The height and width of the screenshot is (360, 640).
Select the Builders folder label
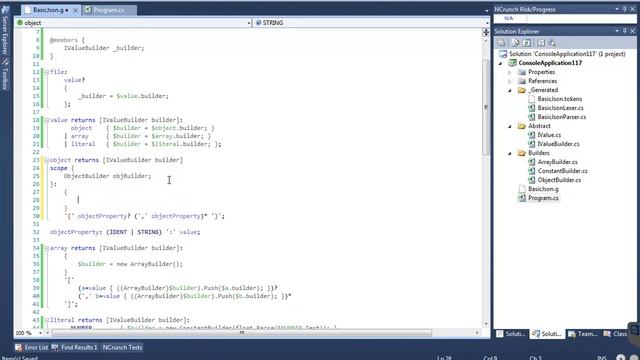(x=539, y=153)
